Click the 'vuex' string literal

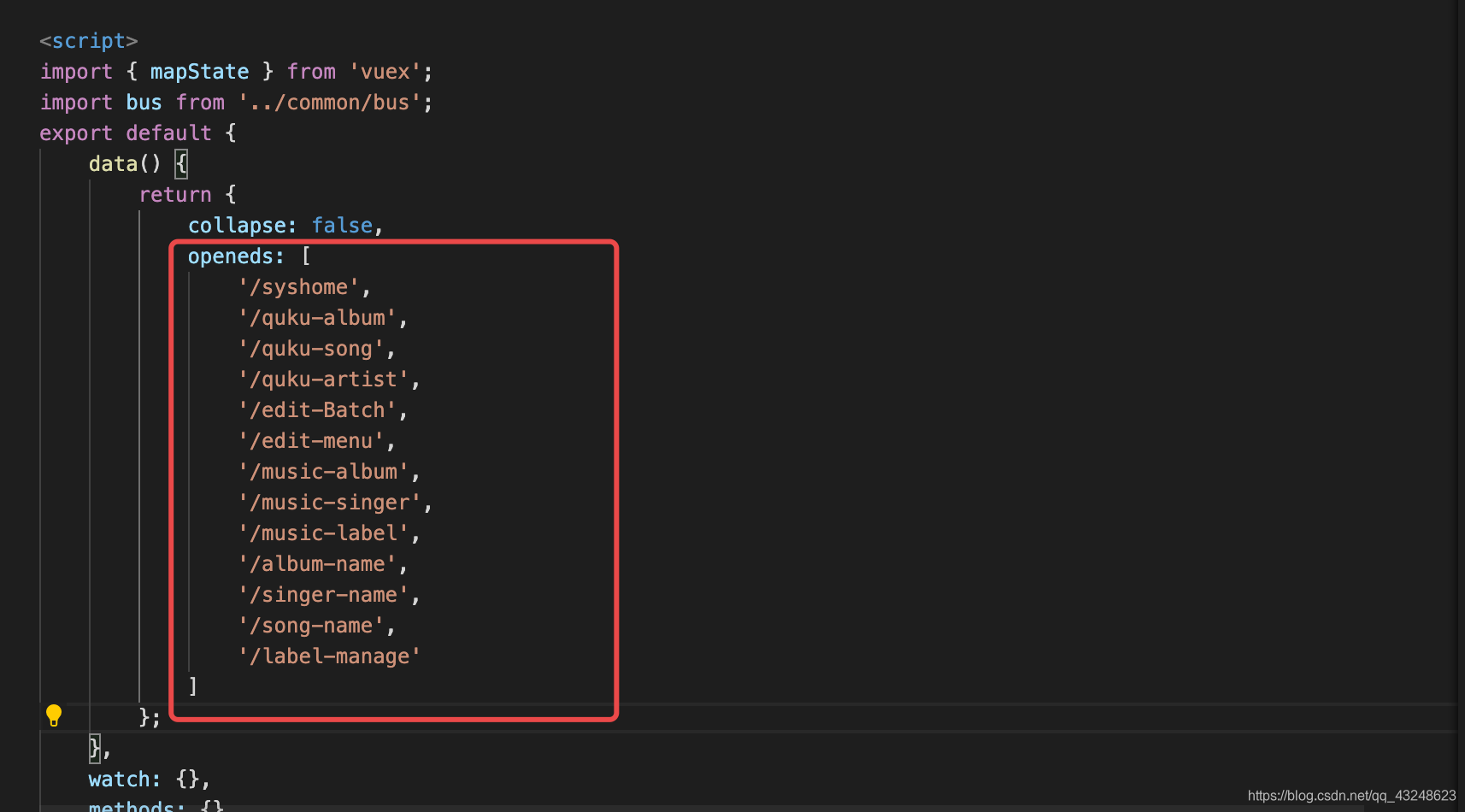(x=385, y=72)
